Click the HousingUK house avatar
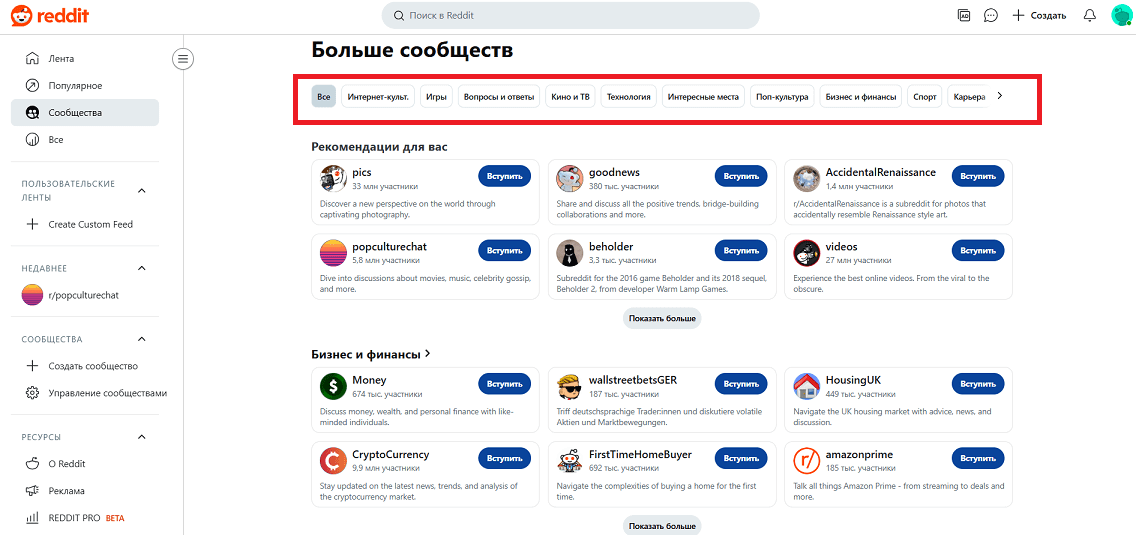Screen dimensions: 1136x535 tap(806, 386)
